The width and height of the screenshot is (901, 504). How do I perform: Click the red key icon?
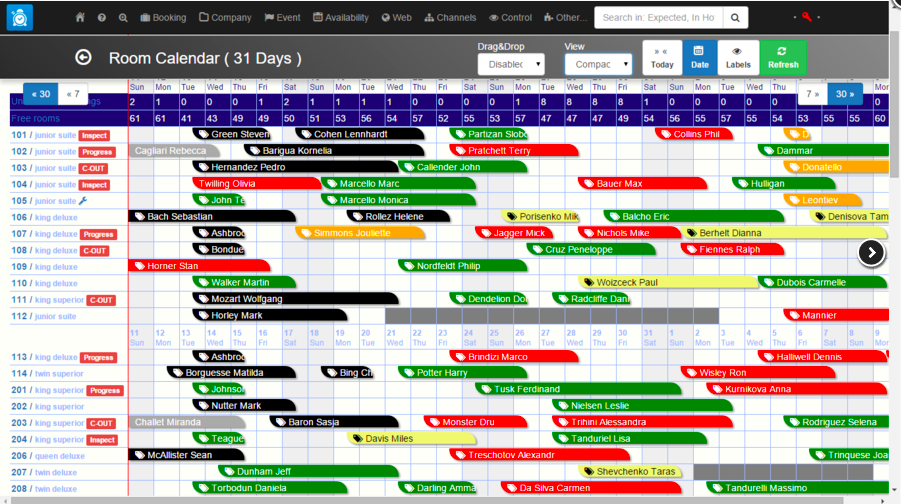[x=807, y=17]
